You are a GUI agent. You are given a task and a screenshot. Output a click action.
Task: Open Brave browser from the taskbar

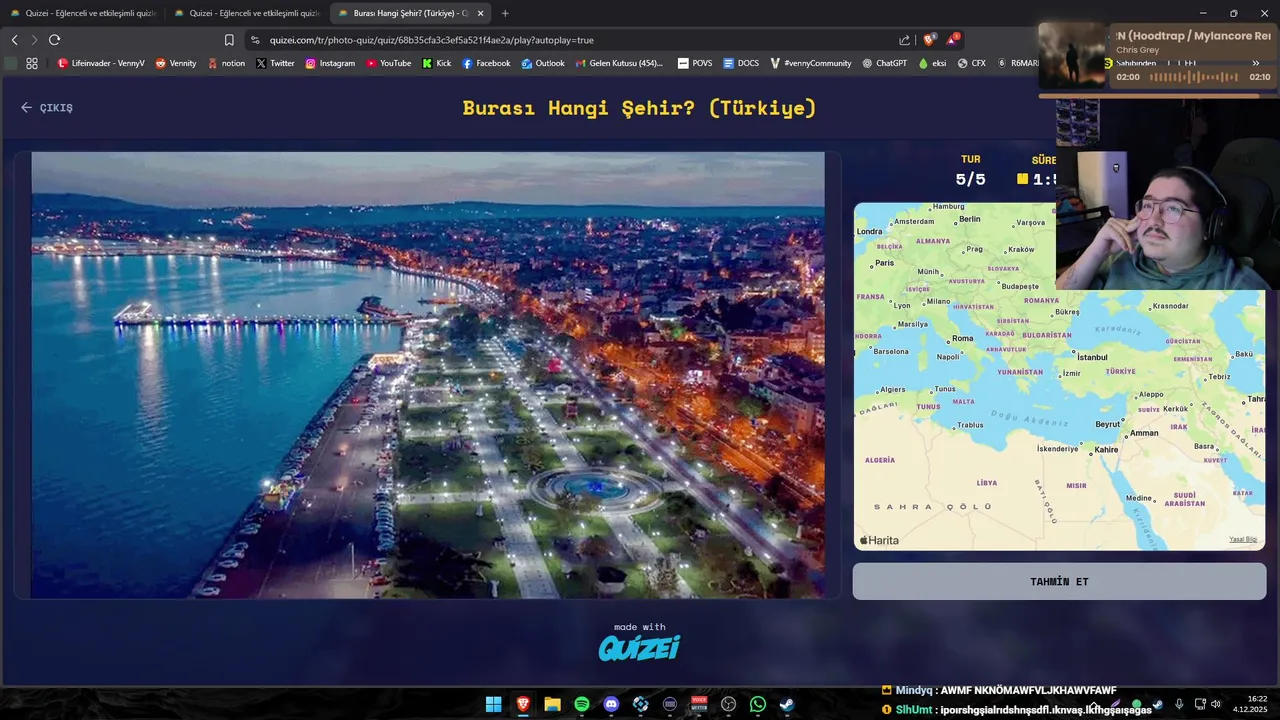523,704
